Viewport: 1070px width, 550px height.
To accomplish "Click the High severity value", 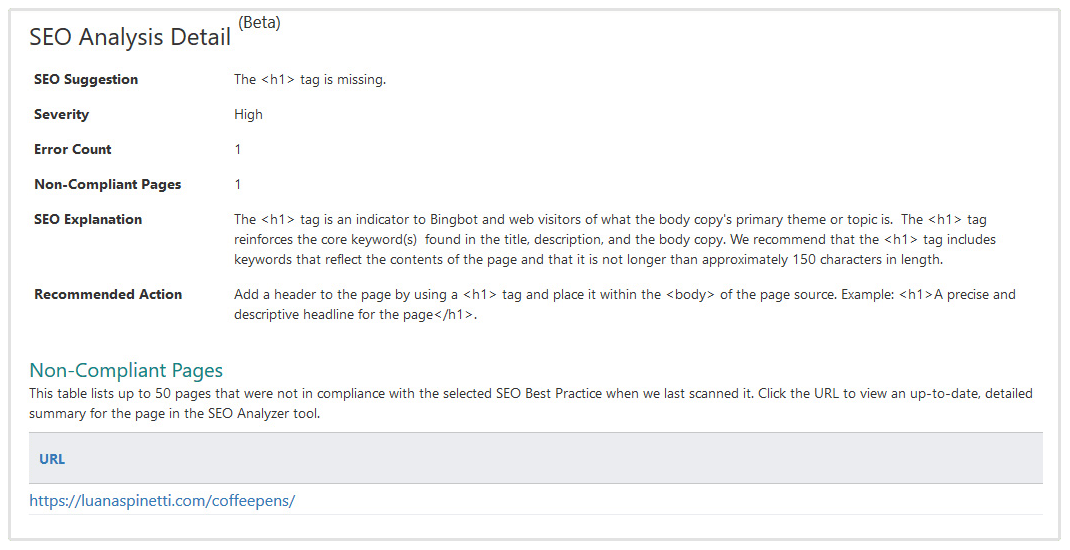I will [x=248, y=114].
